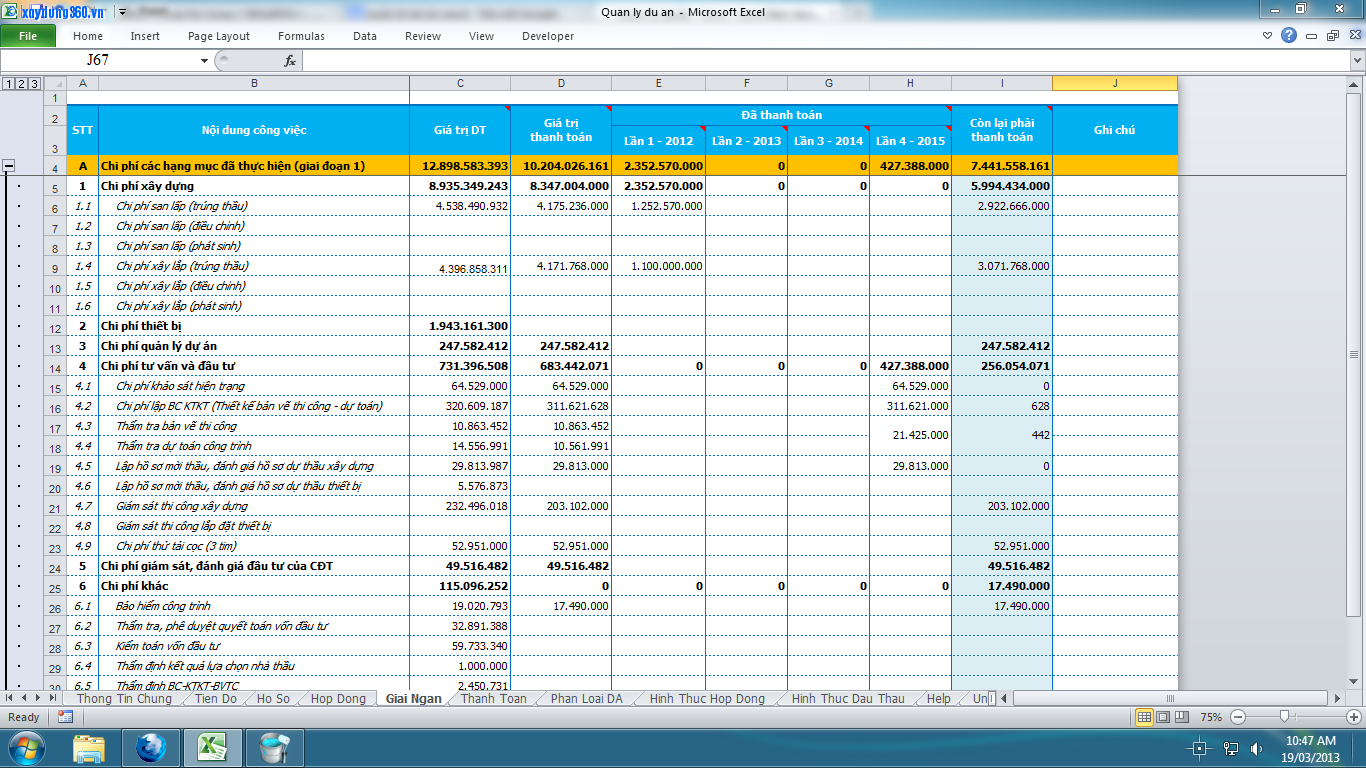Select column B header
This screenshot has width=1366, height=768.
[x=254, y=84]
